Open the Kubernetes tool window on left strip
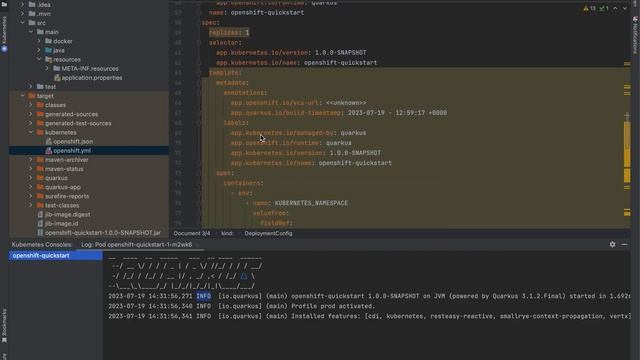Image resolution: width=640 pixels, height=360 pixels. 4,34
